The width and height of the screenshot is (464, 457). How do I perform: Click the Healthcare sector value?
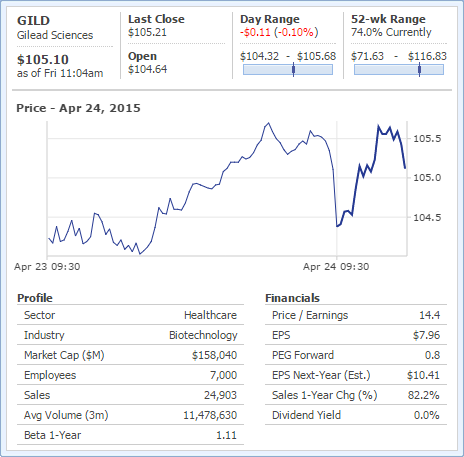[211, 315]
